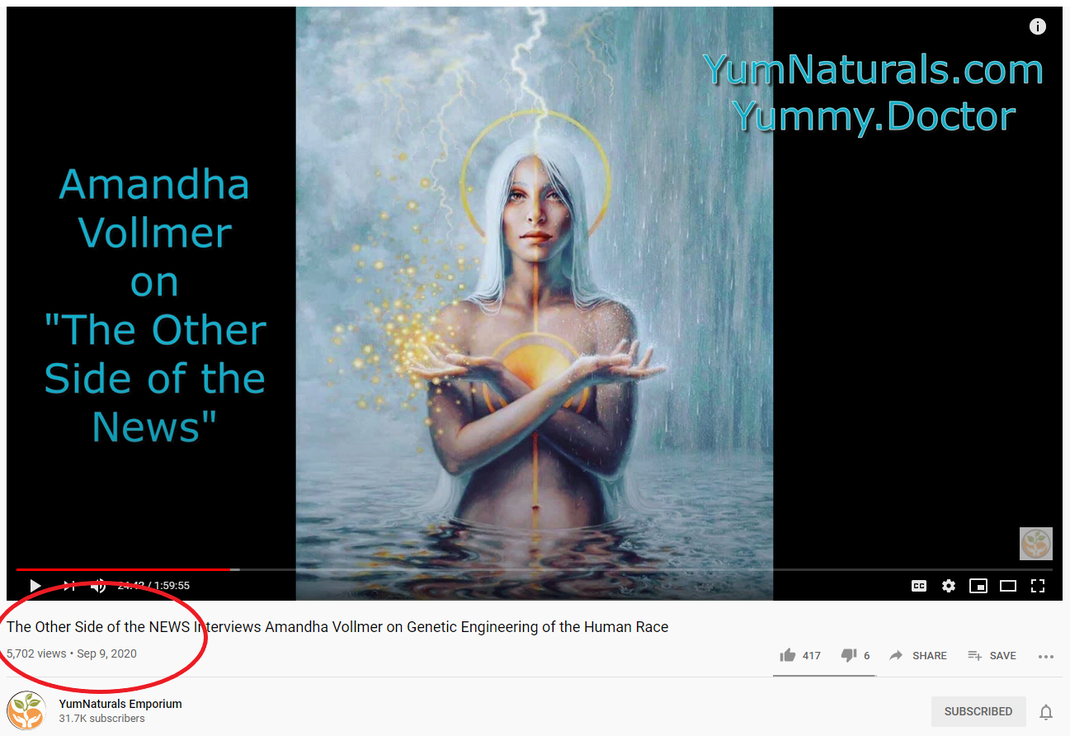Mute the video volume

[x=100, y=586]
